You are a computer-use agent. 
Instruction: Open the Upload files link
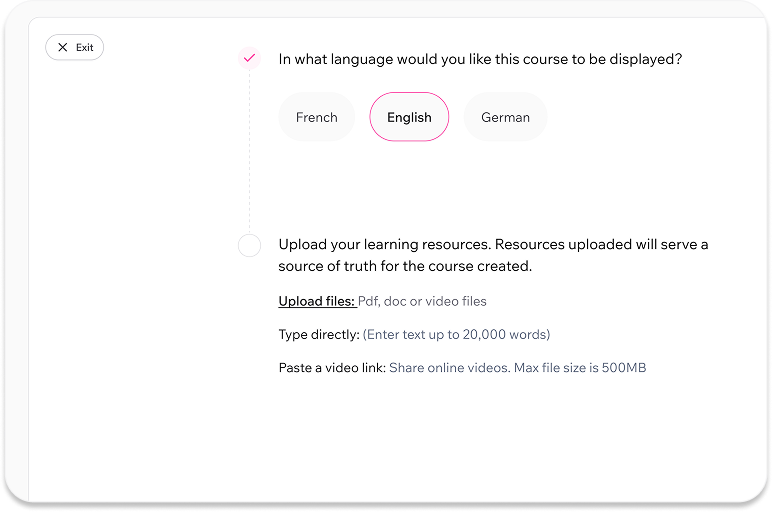317,301
